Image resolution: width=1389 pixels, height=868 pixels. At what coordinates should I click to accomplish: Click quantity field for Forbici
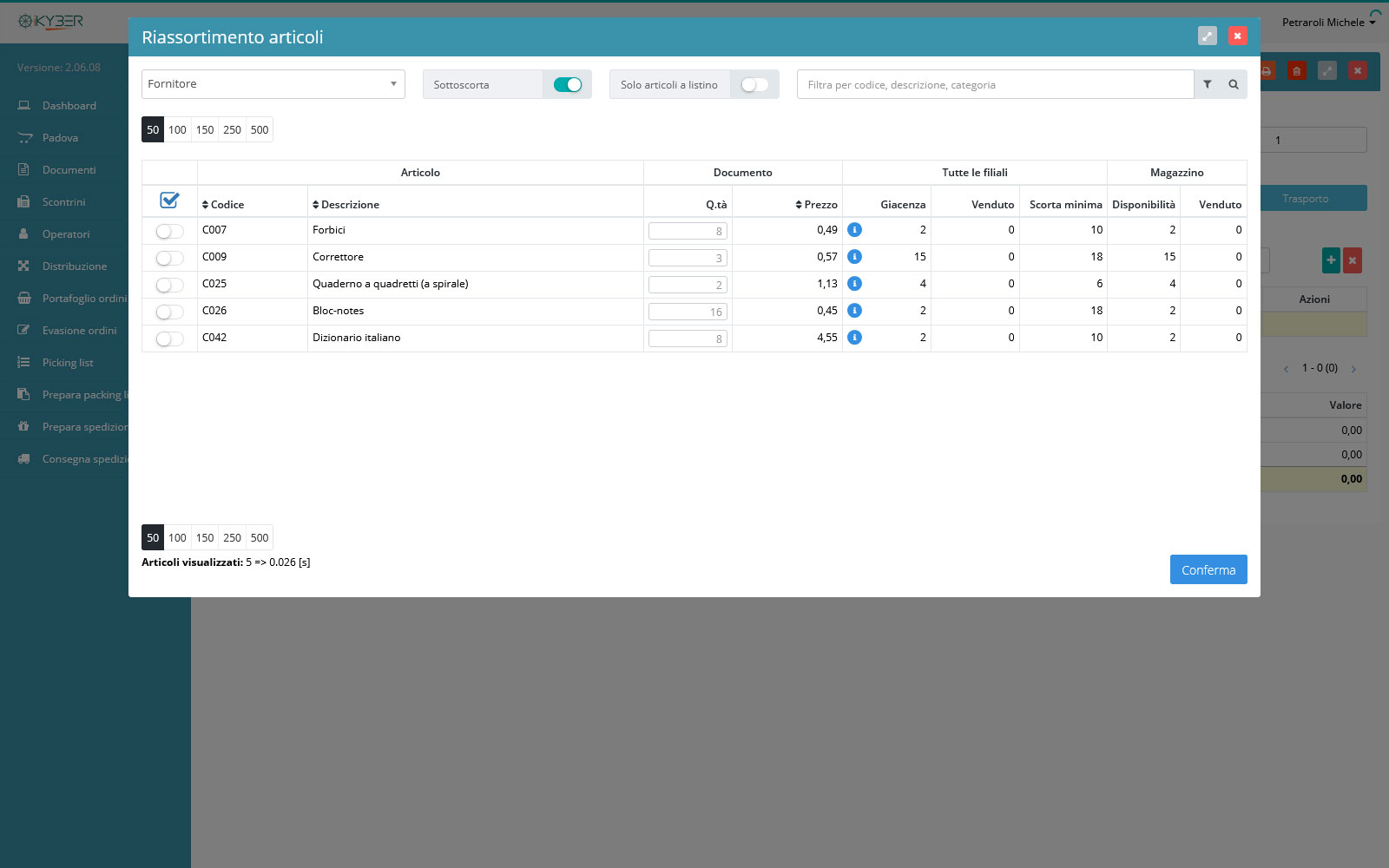(688, 231)
